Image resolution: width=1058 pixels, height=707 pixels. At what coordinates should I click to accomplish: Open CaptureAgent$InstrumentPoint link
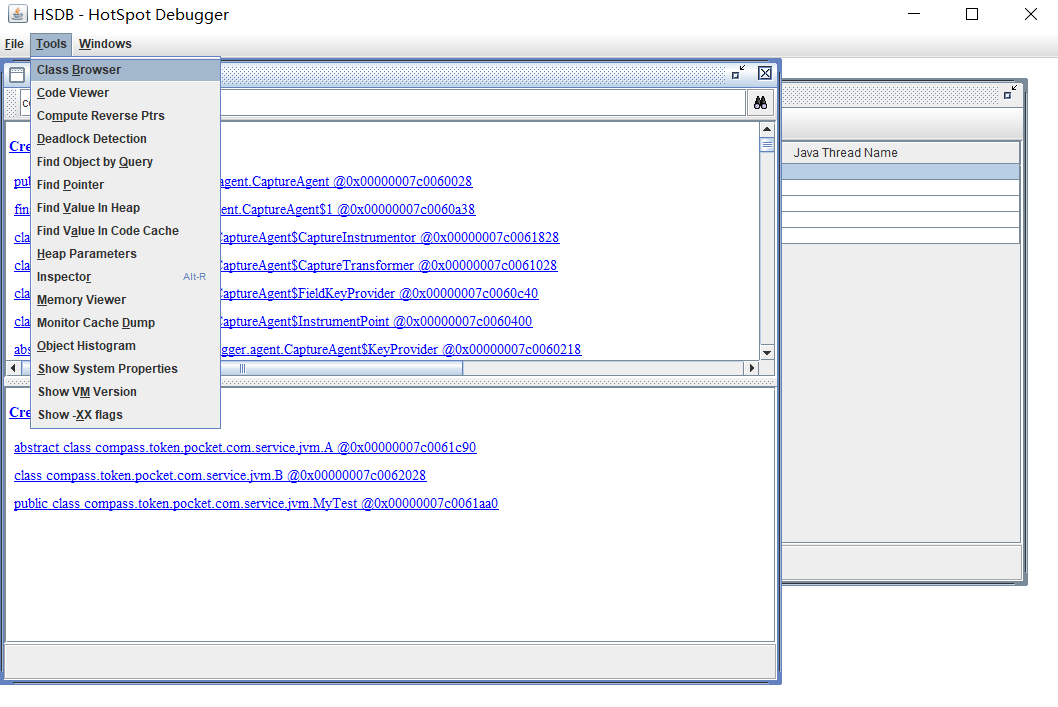377,321
